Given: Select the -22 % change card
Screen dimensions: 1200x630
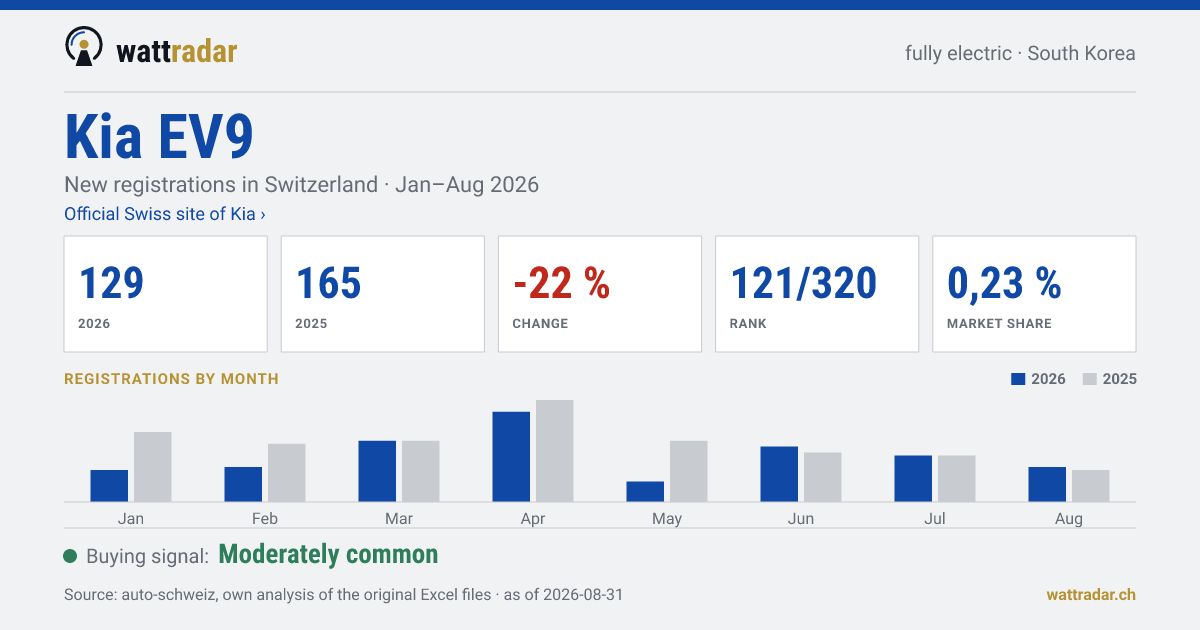Looking at the screenshot, I should pyautogui.click(x=600, y=294).
